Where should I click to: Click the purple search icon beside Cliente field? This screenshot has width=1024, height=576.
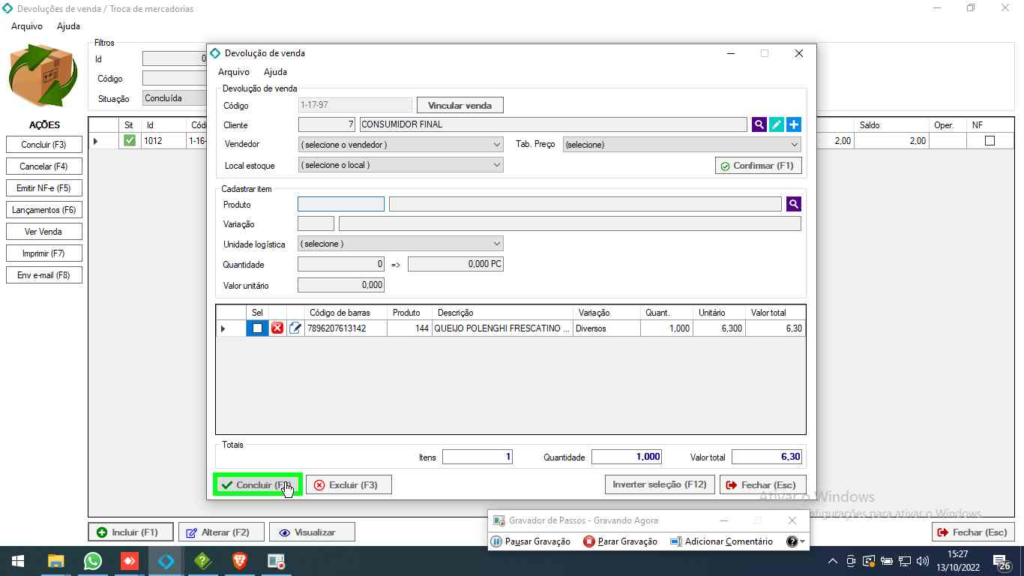tap(759, 125)
